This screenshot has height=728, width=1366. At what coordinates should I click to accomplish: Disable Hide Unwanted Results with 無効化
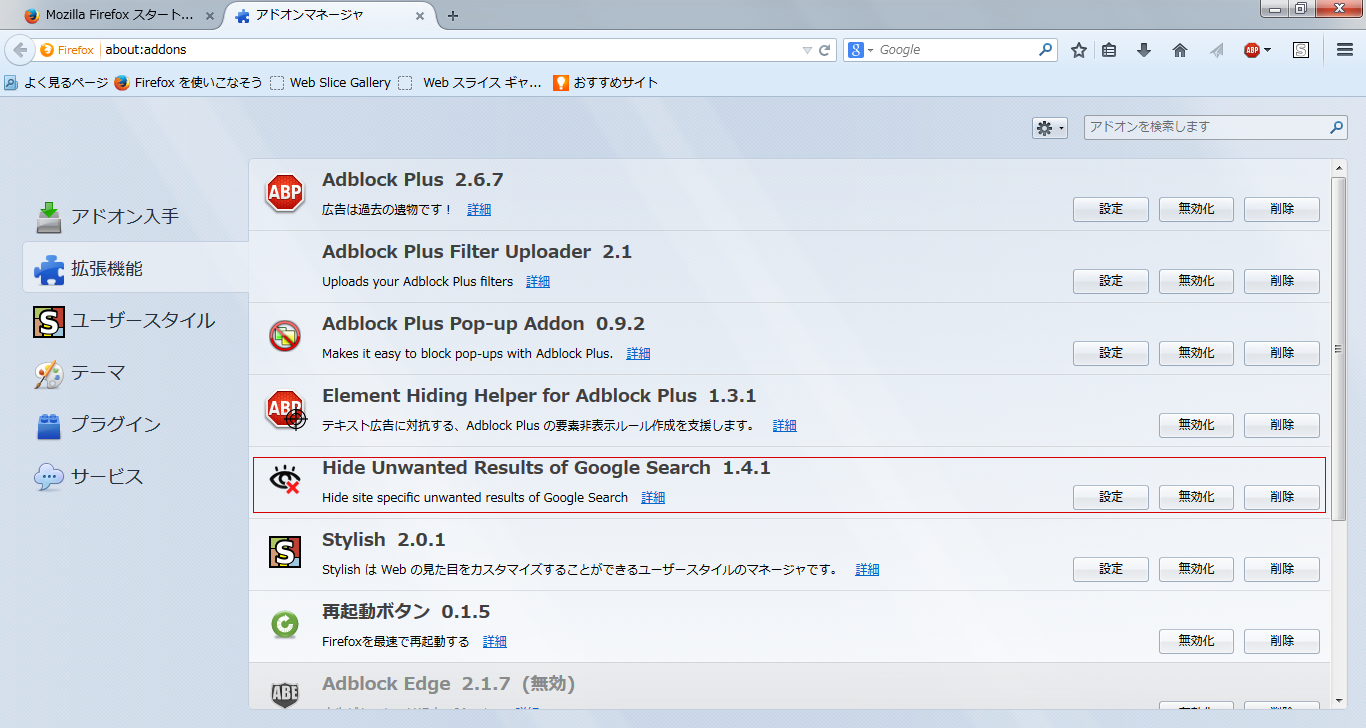tap(1196, 497)
